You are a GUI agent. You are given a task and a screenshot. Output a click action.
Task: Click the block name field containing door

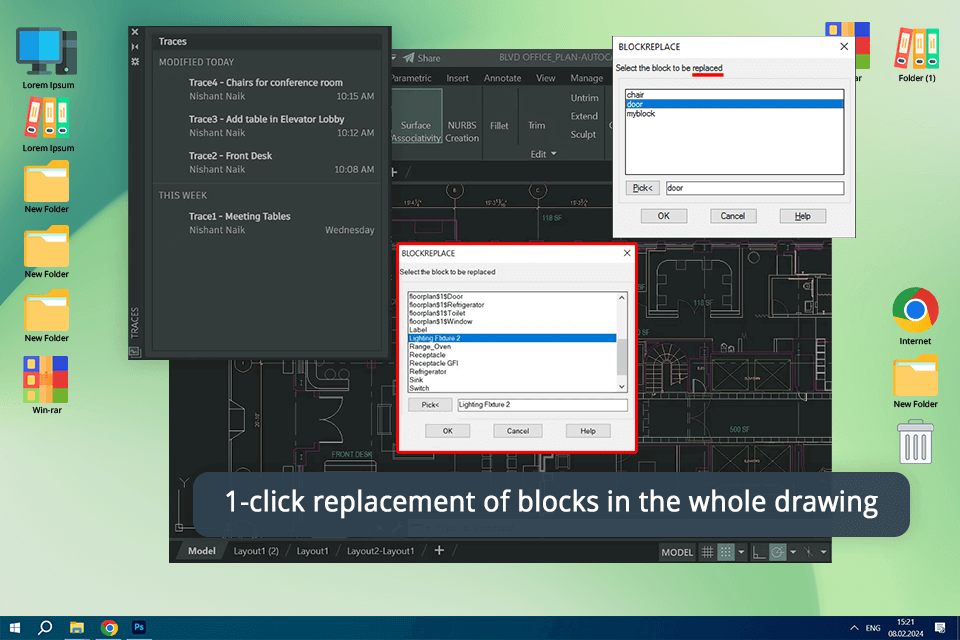(x=755, y=188)
